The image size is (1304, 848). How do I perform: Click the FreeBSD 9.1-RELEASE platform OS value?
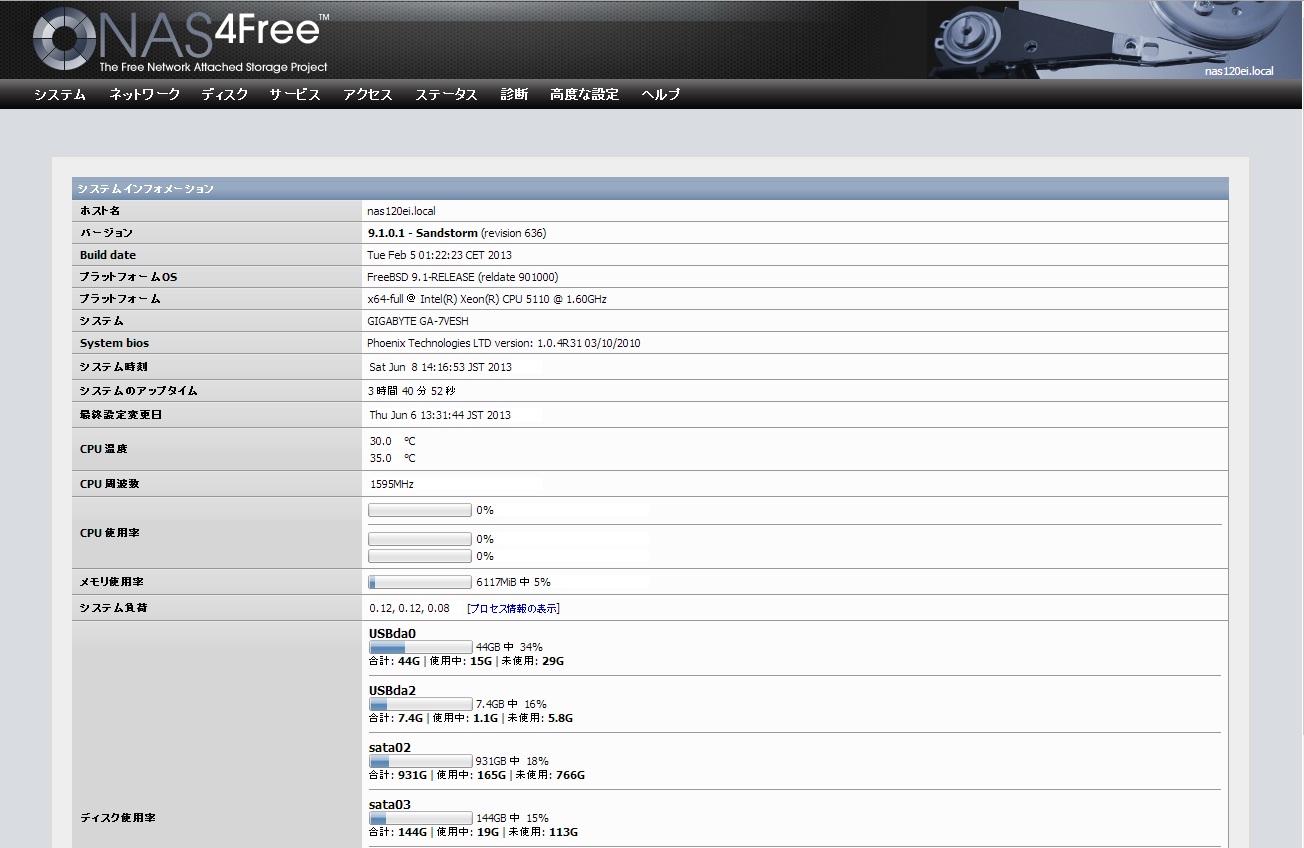463,277
